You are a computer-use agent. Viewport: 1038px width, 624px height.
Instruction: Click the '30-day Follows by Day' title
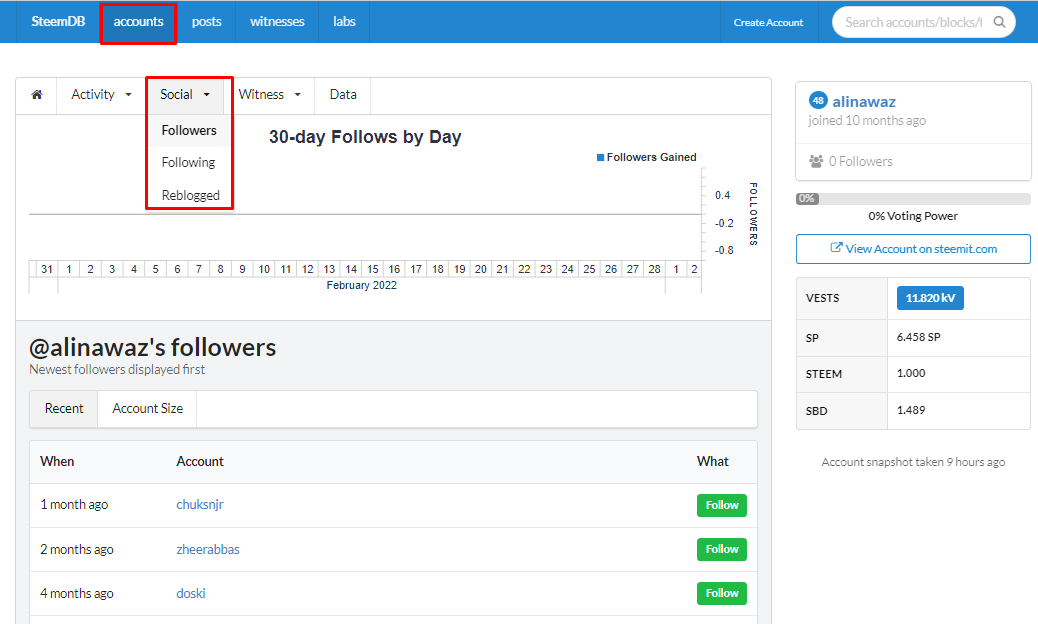pyautogui.click(x=365, y=137)
